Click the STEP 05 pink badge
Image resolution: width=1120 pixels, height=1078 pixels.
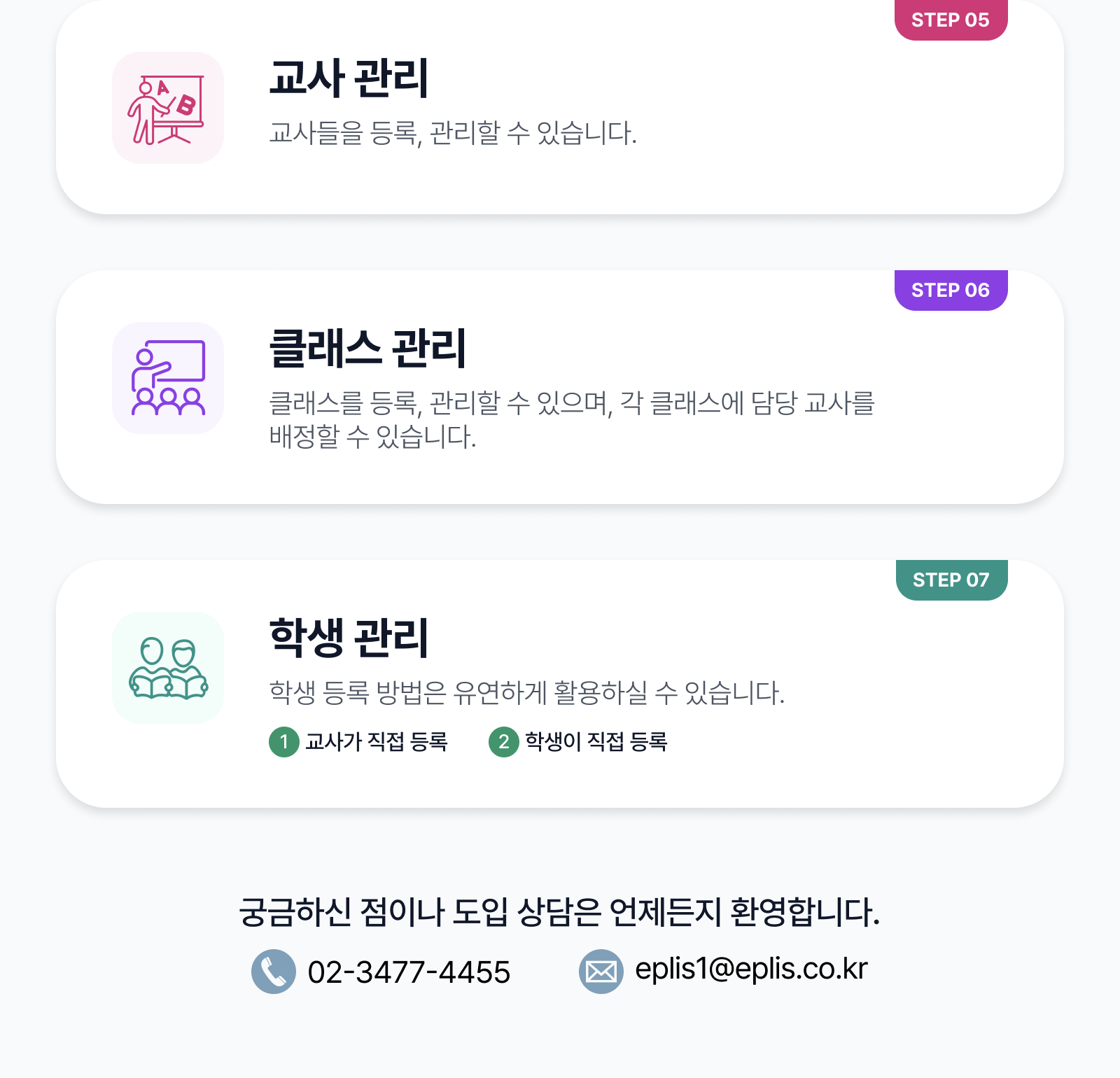tap(951, 20)
